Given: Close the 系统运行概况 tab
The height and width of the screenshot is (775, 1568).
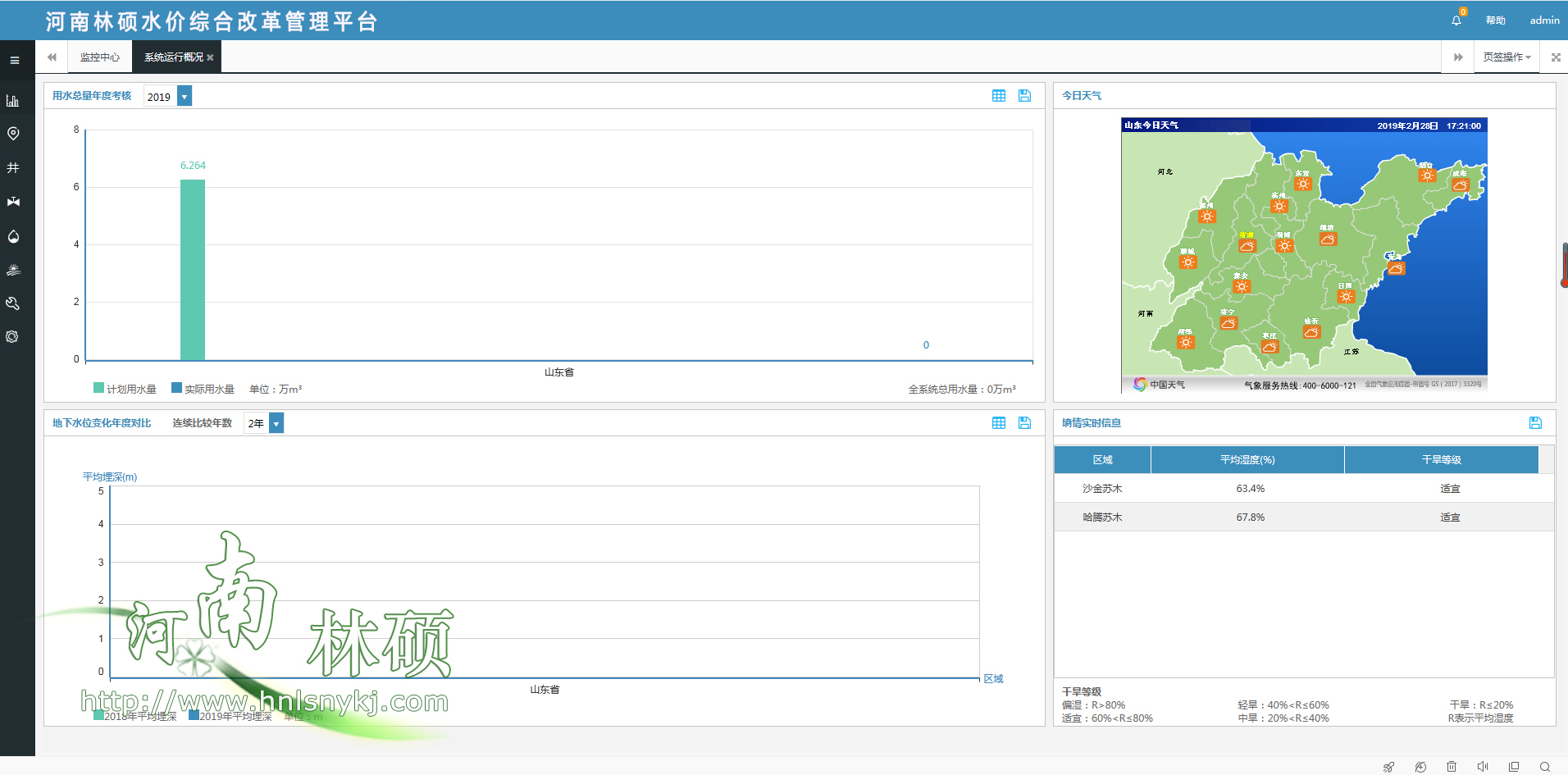Looking at the screenshot, I should click(x=210, y=57).
